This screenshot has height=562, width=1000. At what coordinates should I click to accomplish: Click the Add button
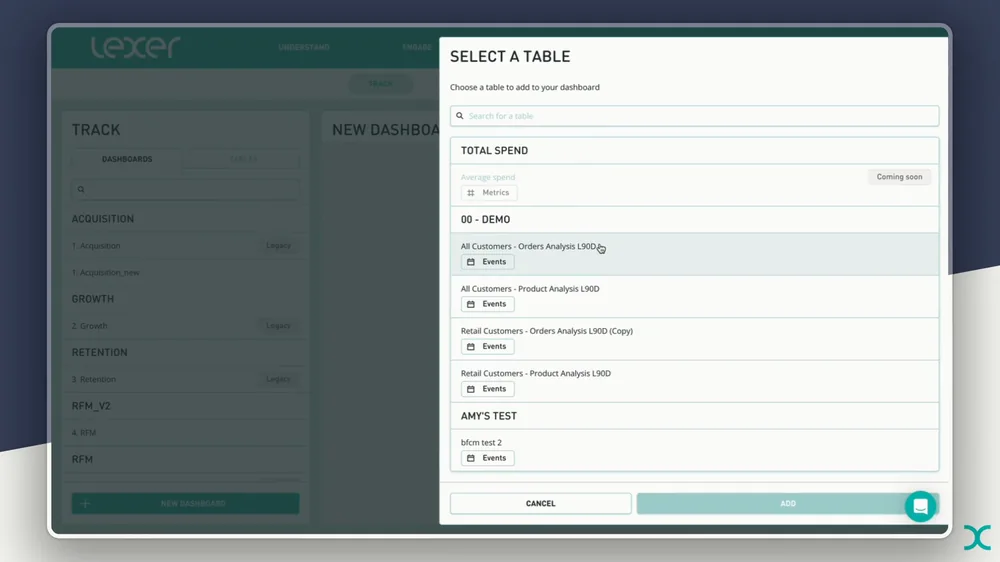coord(788,503)
